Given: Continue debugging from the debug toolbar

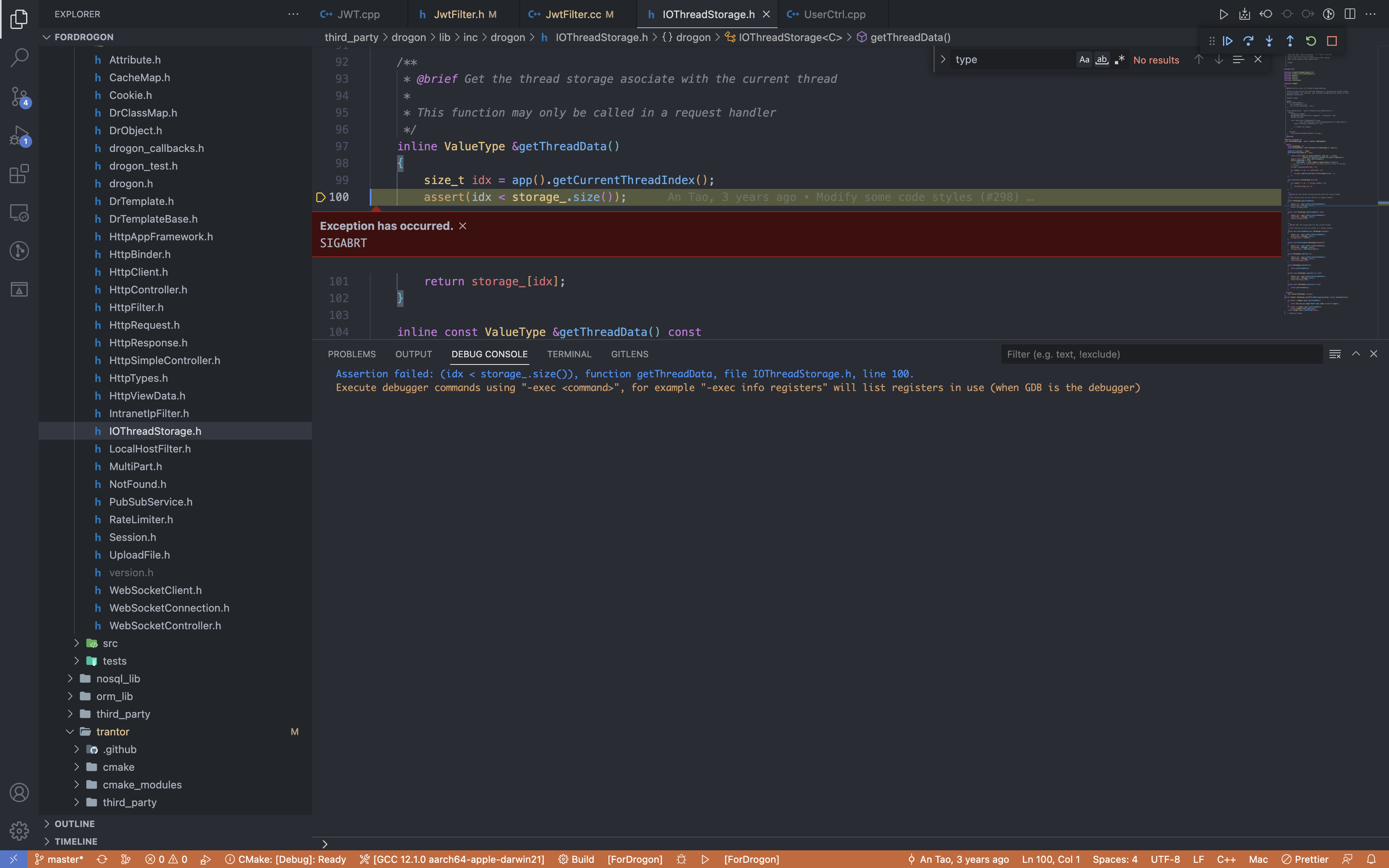Looking at the screenshot, I should (1228, 41).
